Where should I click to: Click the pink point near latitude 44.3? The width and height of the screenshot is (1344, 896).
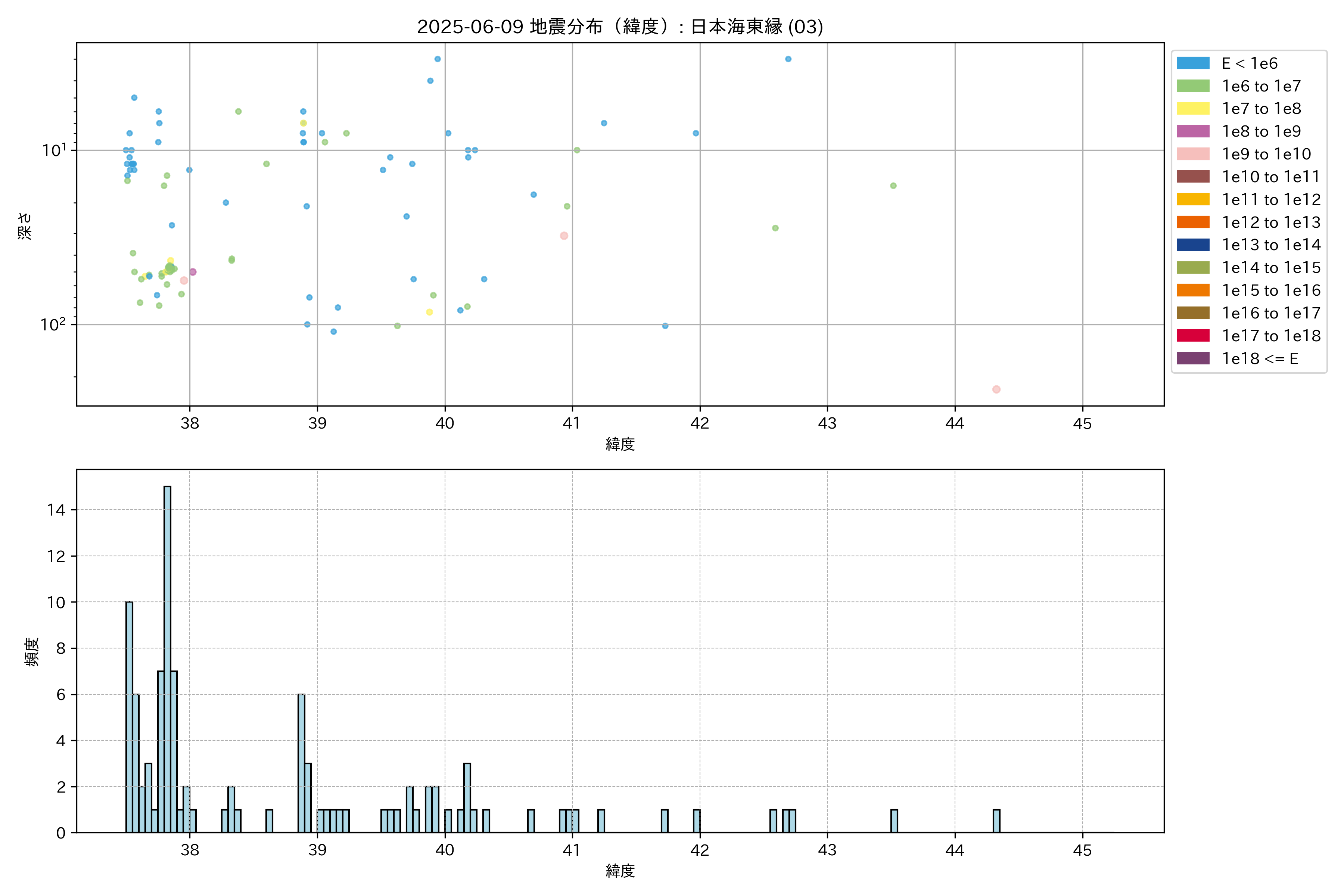pos(996,389)
